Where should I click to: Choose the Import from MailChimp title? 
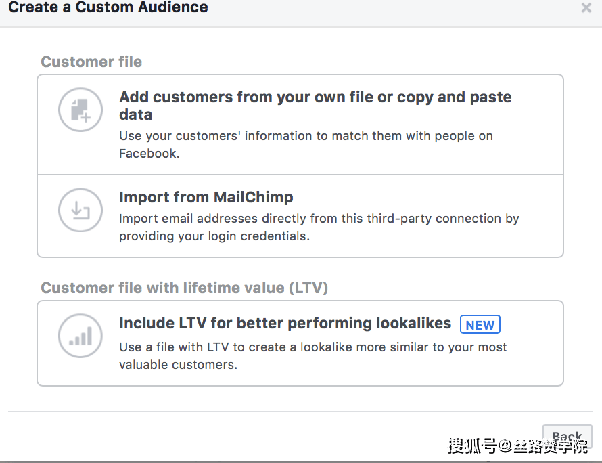[x=205, y=197]
